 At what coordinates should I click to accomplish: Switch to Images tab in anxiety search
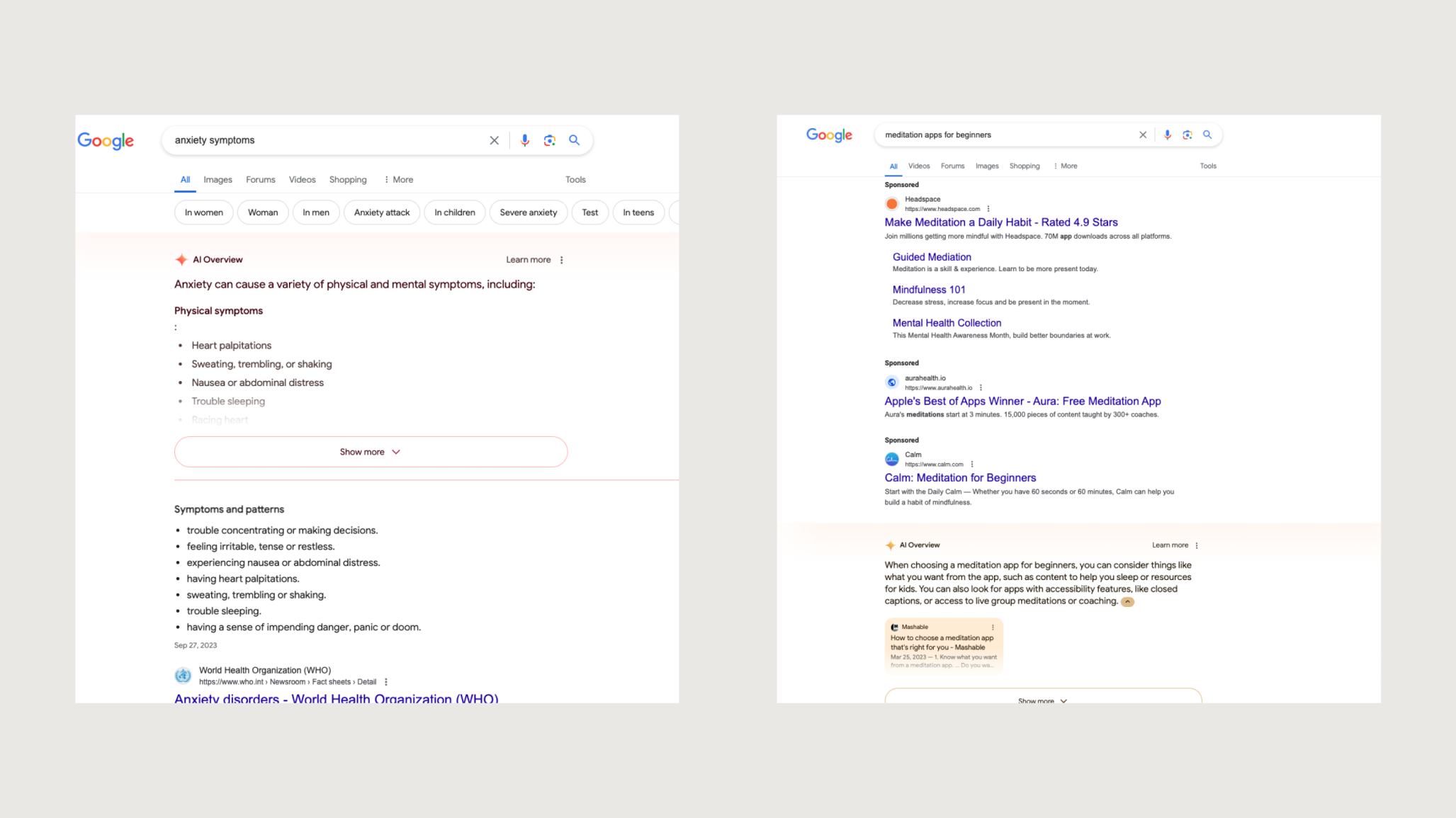(x=218, y=180)
